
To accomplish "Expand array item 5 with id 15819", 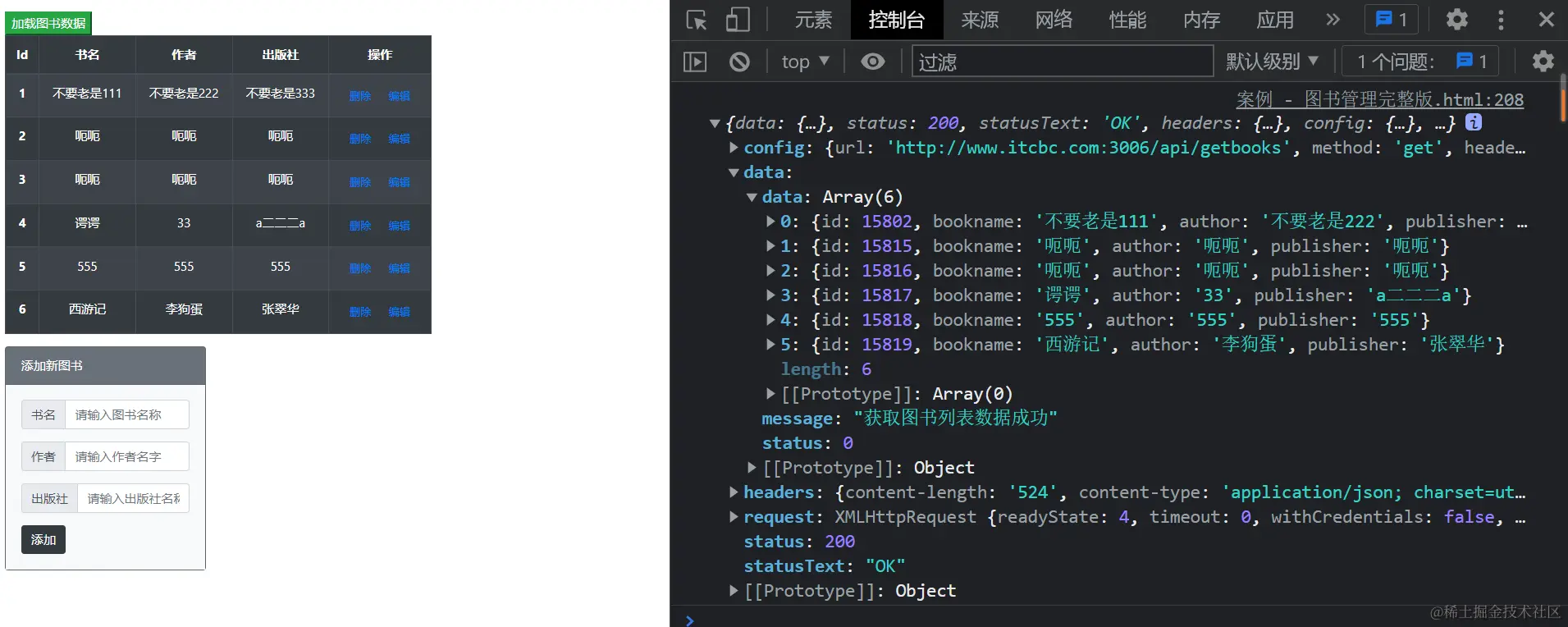I will pyautogui.click(x=770, y=345).
